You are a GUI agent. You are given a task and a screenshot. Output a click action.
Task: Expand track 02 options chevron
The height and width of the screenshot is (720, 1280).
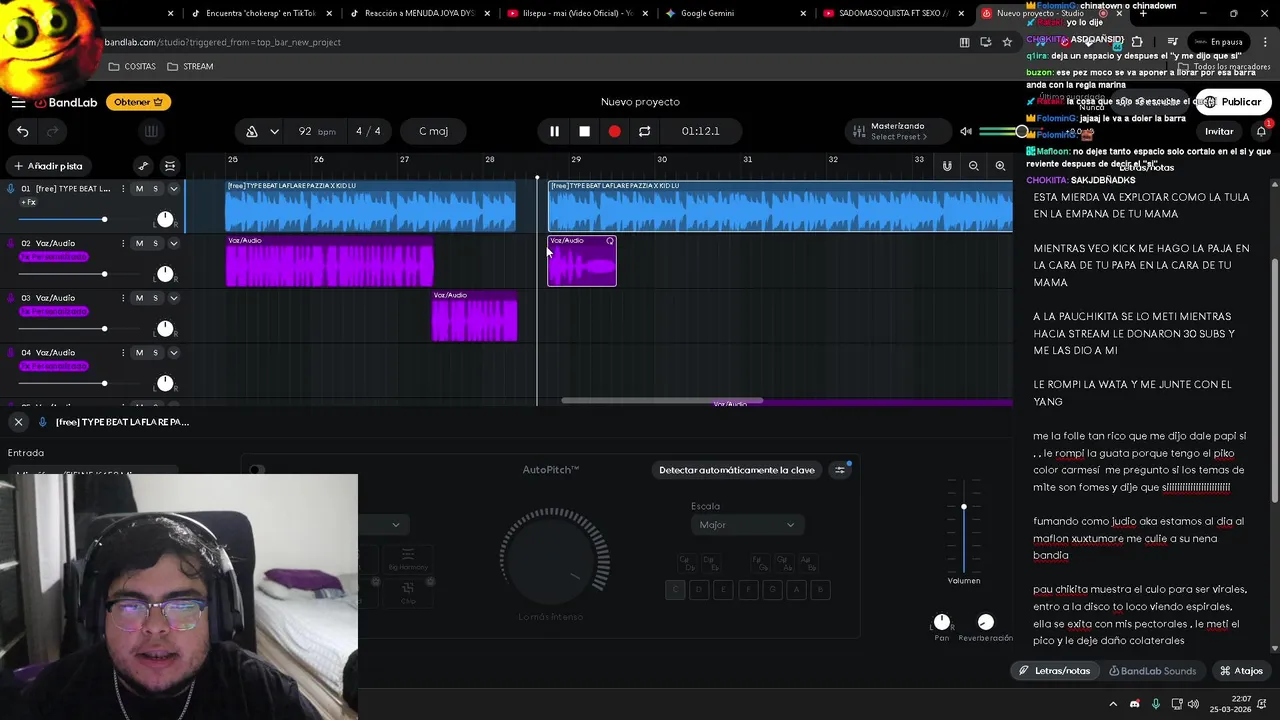(x=173, y=243)
